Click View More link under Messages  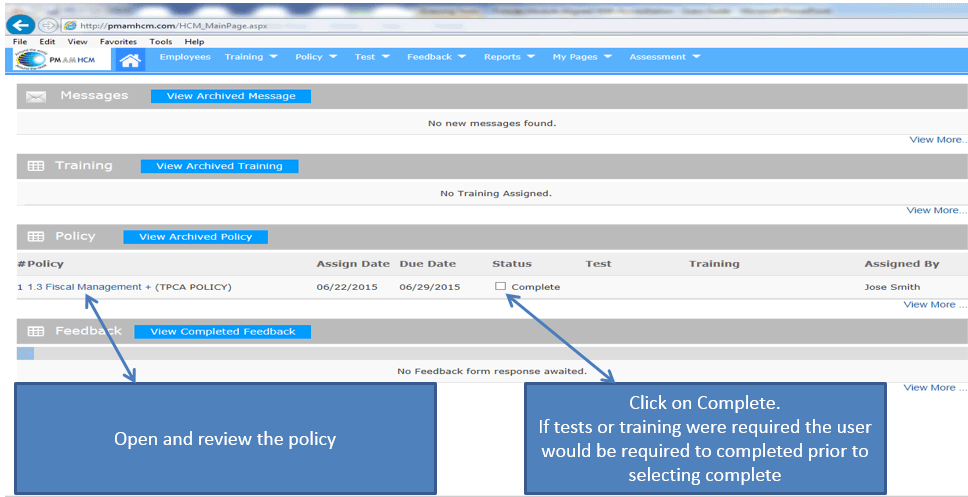click(x=937, y=140)
